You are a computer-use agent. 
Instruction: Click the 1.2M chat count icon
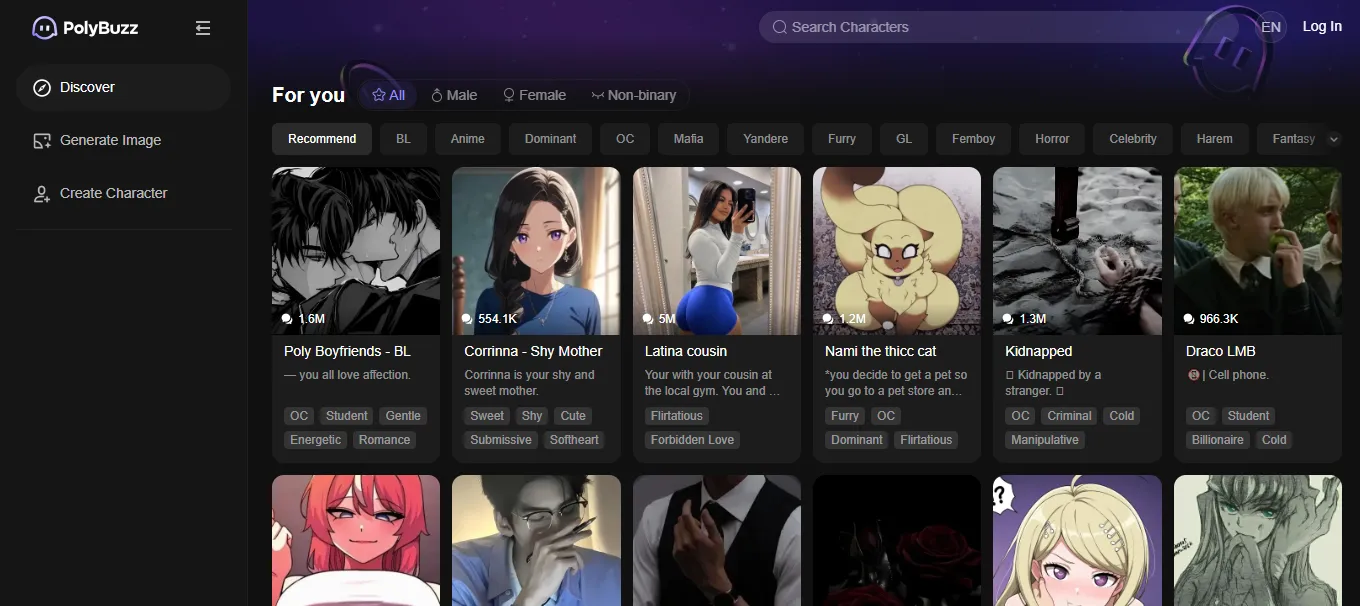(828, 319)
